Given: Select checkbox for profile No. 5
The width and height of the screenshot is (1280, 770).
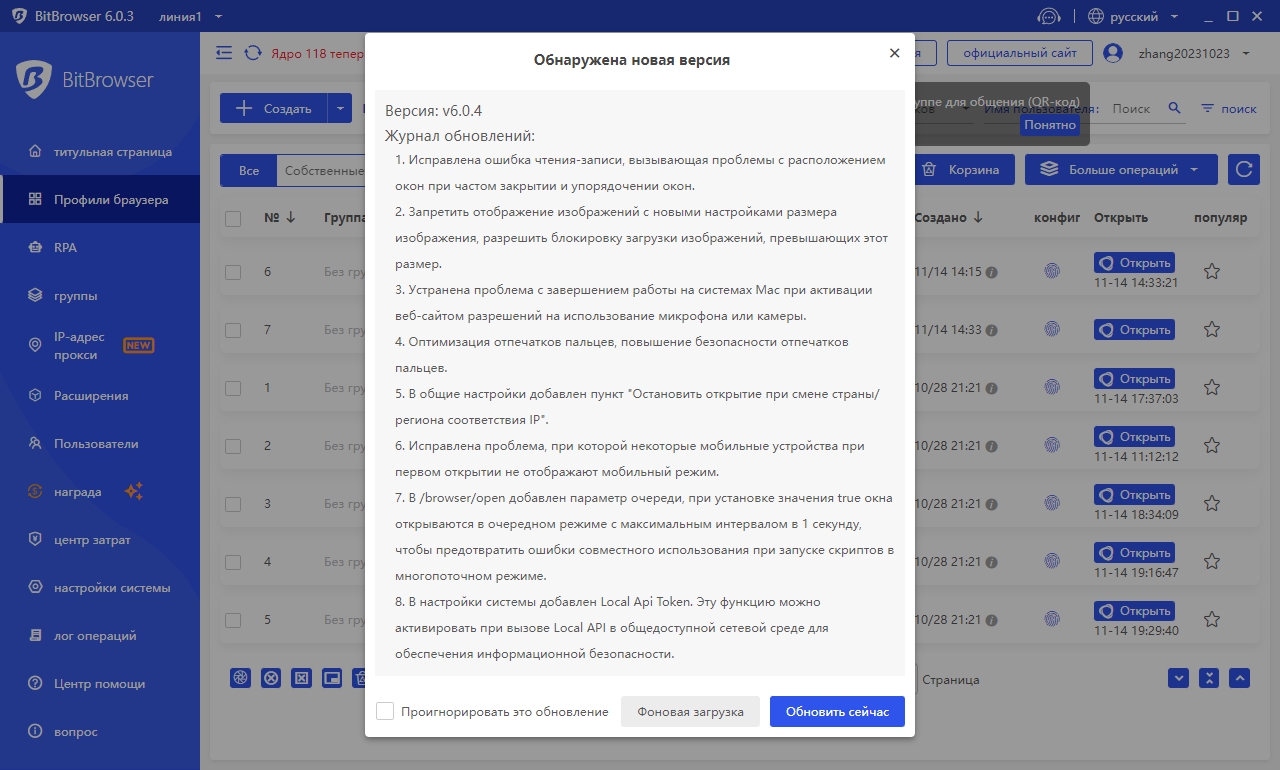Looking at the screenshot, I should [233, 620].
